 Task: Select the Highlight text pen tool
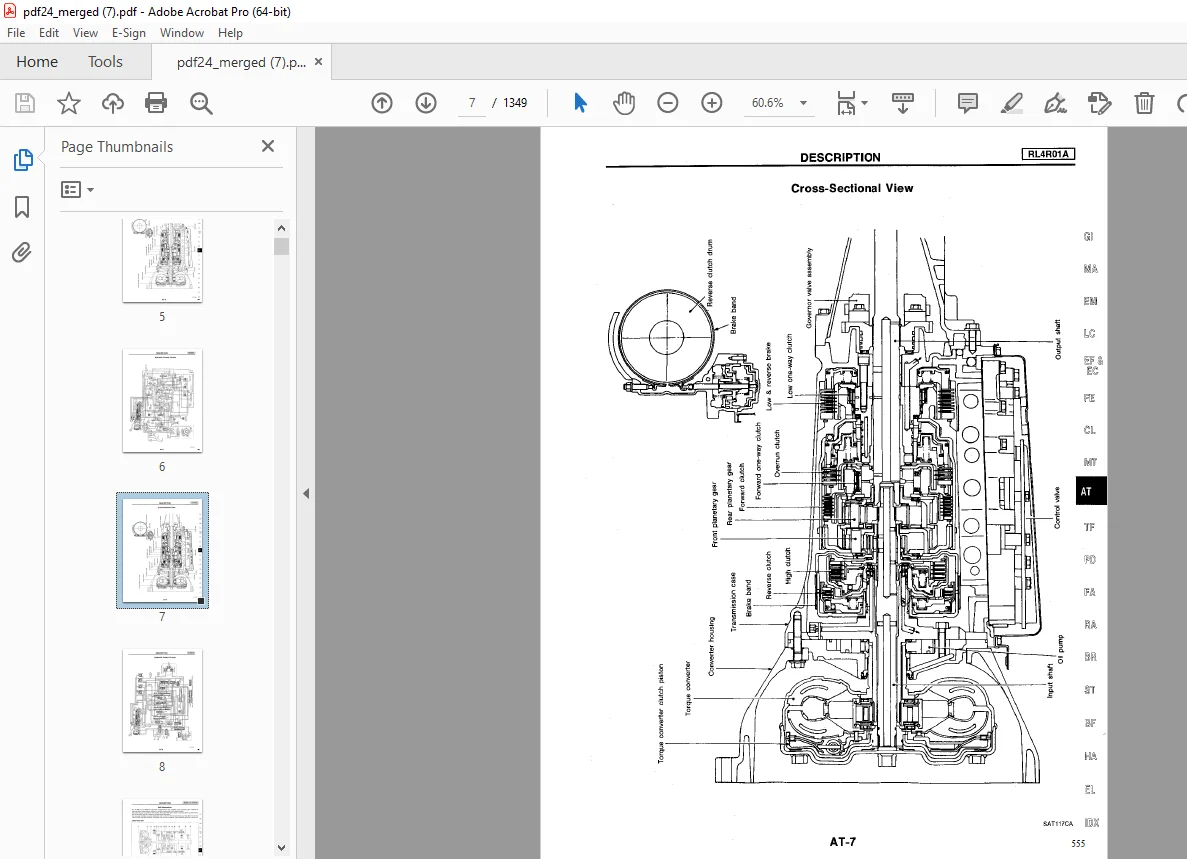[x=1012, y=103]
